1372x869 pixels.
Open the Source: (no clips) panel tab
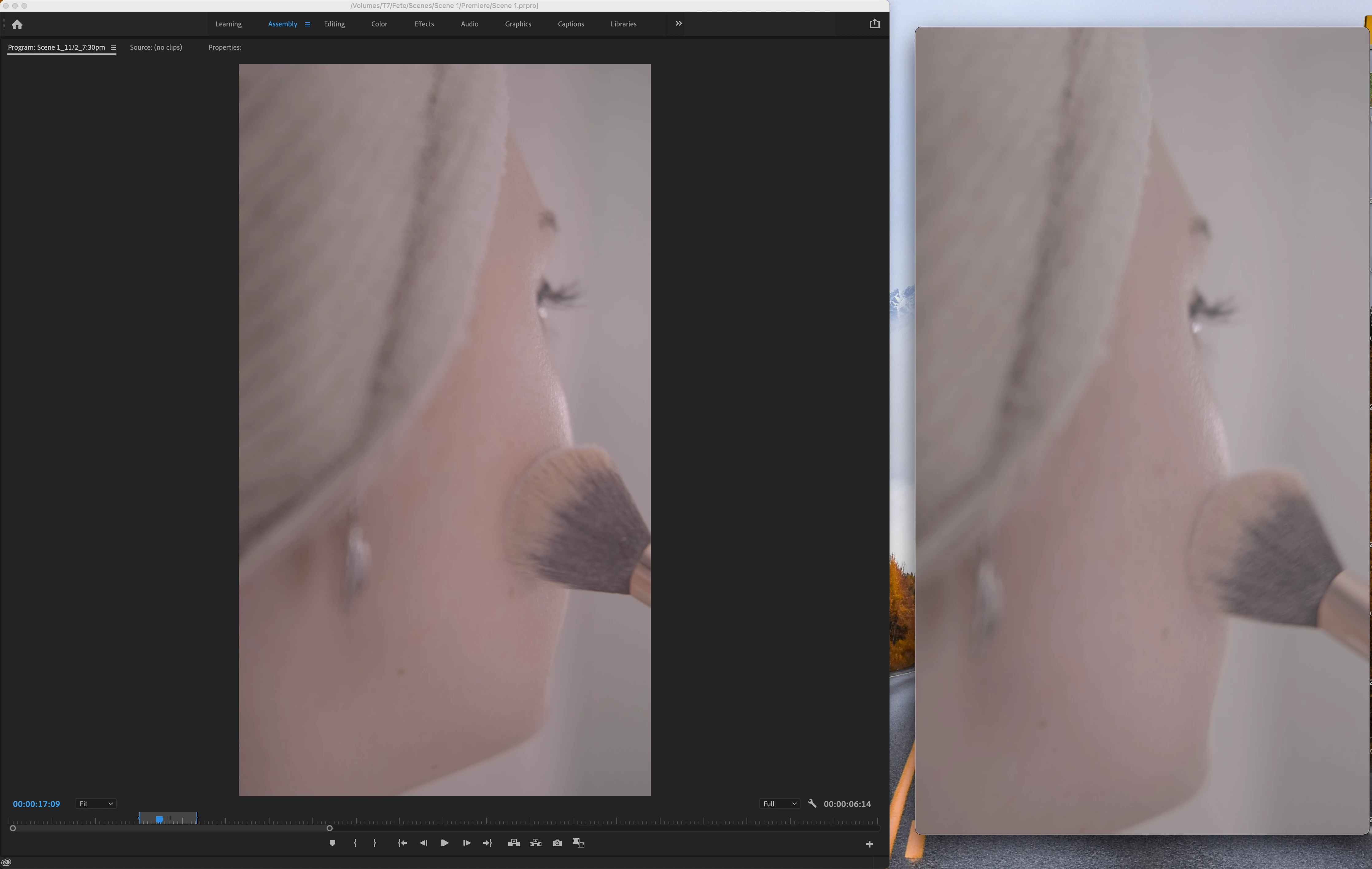click(x=156, y=47)
